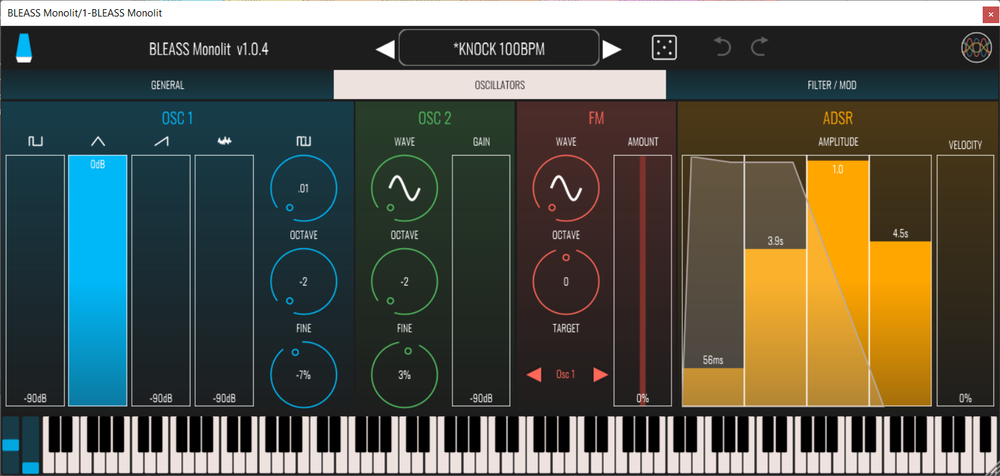Click the ADSR release bar at 4.5s
Viewport: 1000px width, 476px height.
[x=901, y=280]
